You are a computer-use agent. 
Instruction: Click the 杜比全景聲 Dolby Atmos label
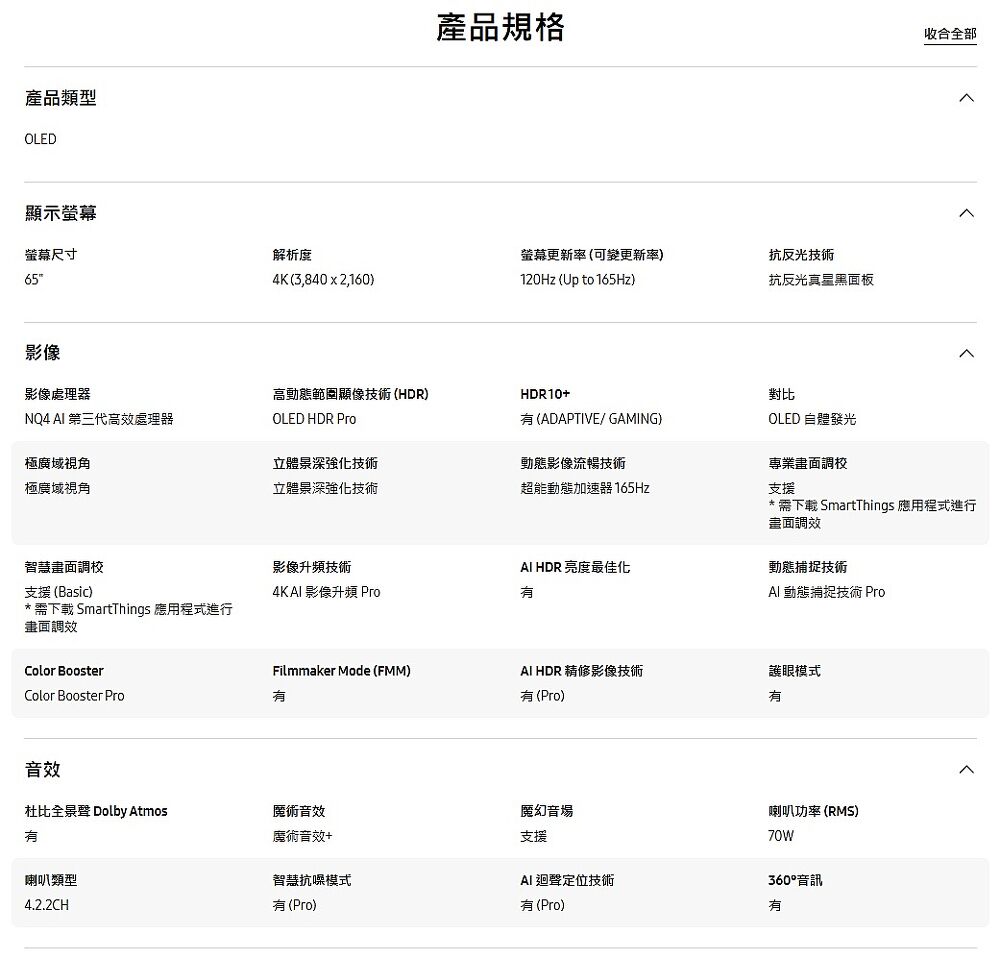(x=96, y=811)
